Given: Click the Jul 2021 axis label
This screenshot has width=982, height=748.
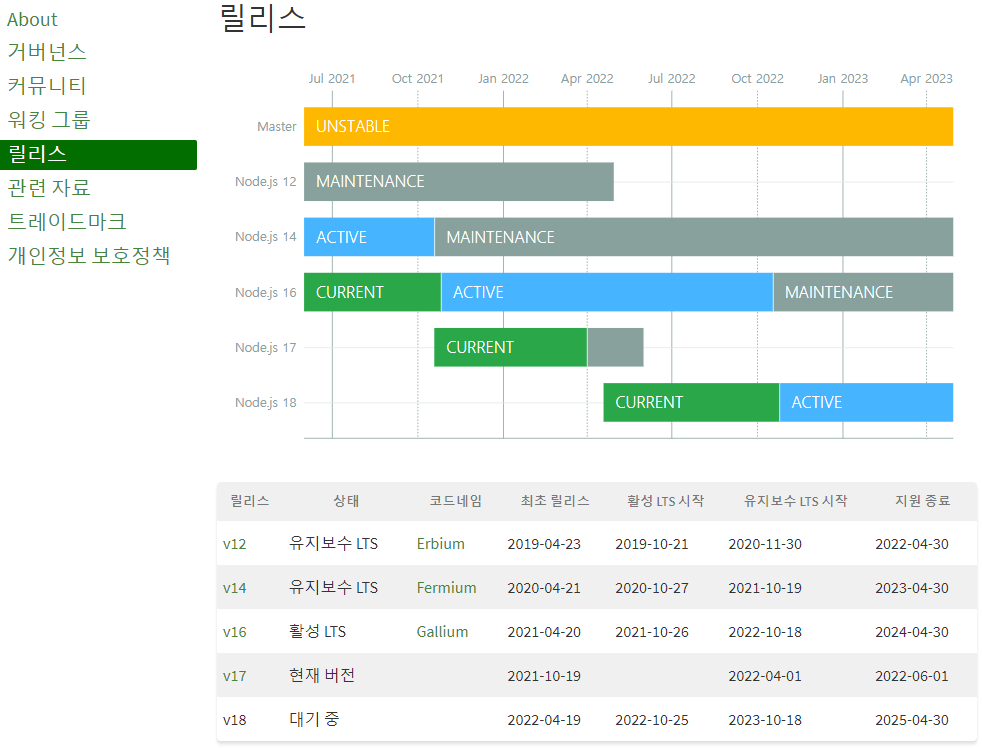Looking at the screenshot, I should pyautogui.click(x=331, y=78).
